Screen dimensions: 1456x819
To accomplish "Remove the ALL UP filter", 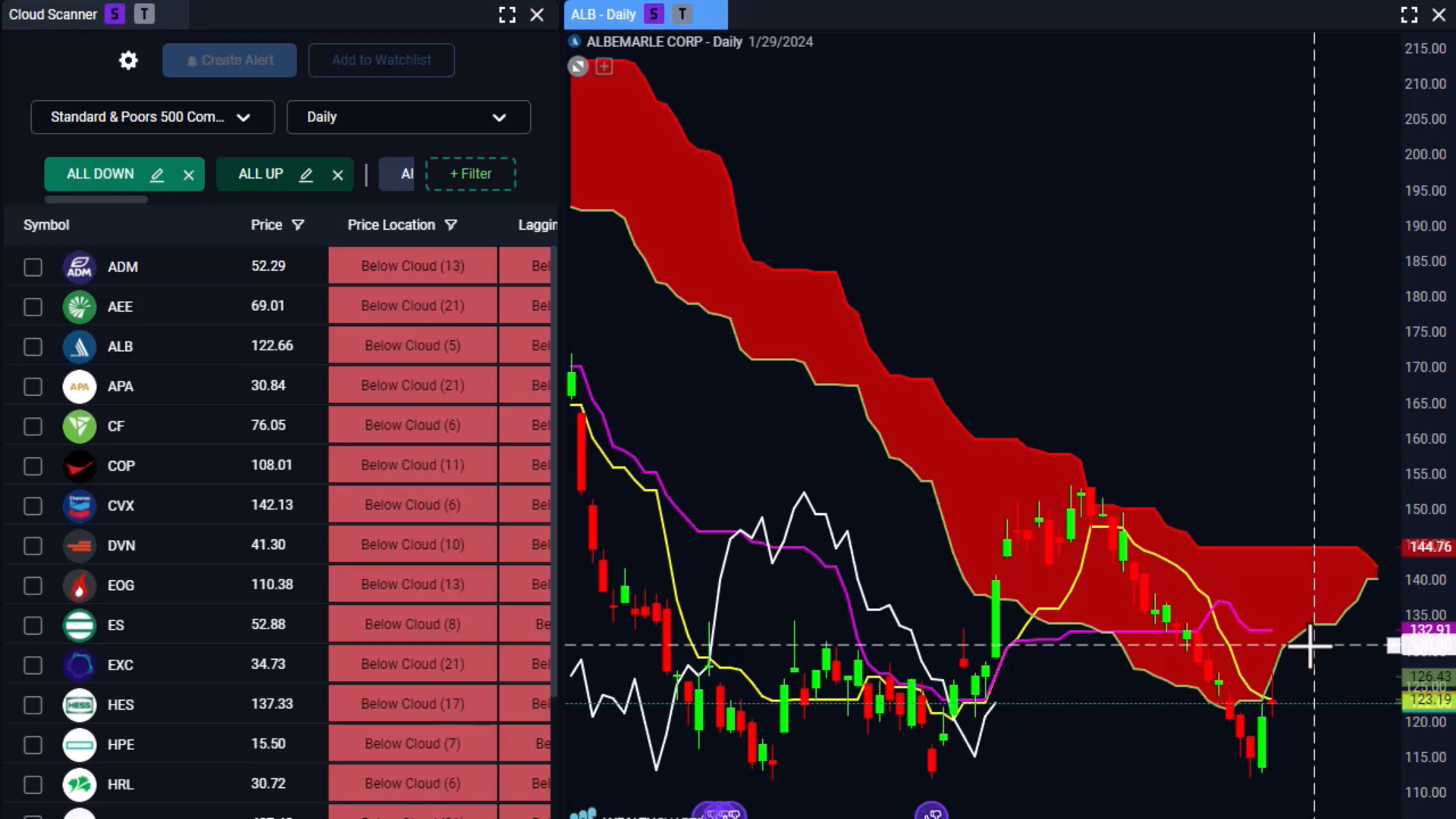I will (x=338, y=175).
